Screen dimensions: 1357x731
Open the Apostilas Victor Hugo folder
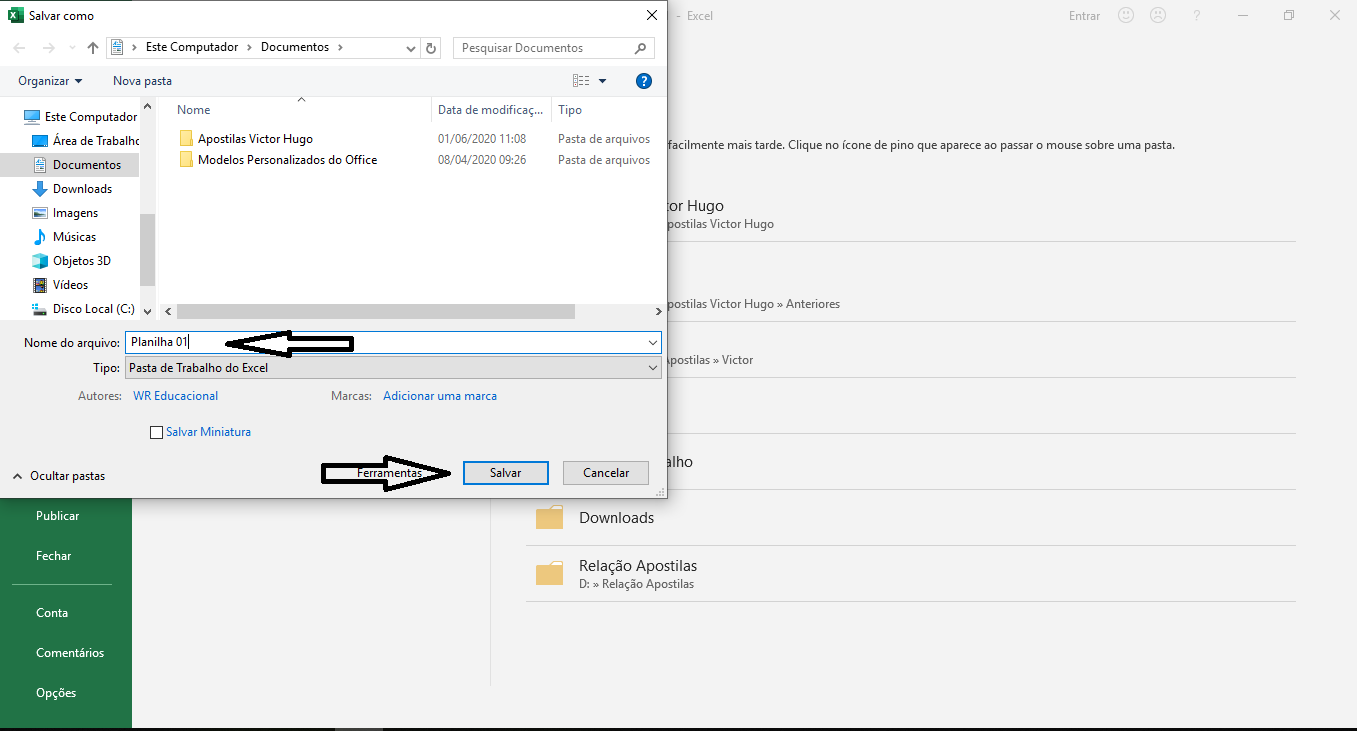pos(255,139)
